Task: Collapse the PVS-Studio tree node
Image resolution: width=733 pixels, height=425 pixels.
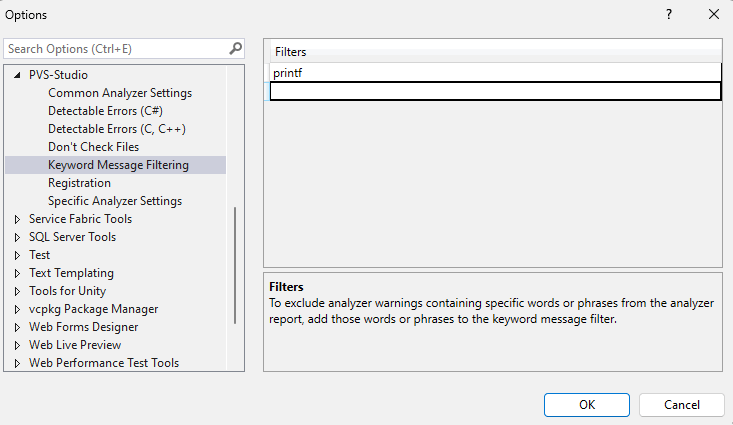Action: (x=17, y=75)
